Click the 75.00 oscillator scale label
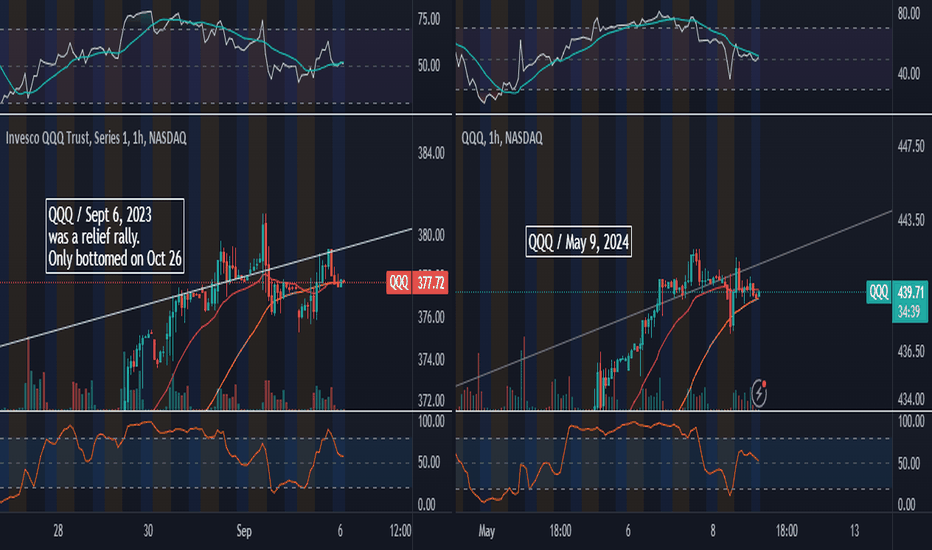 tap(429, 20)
